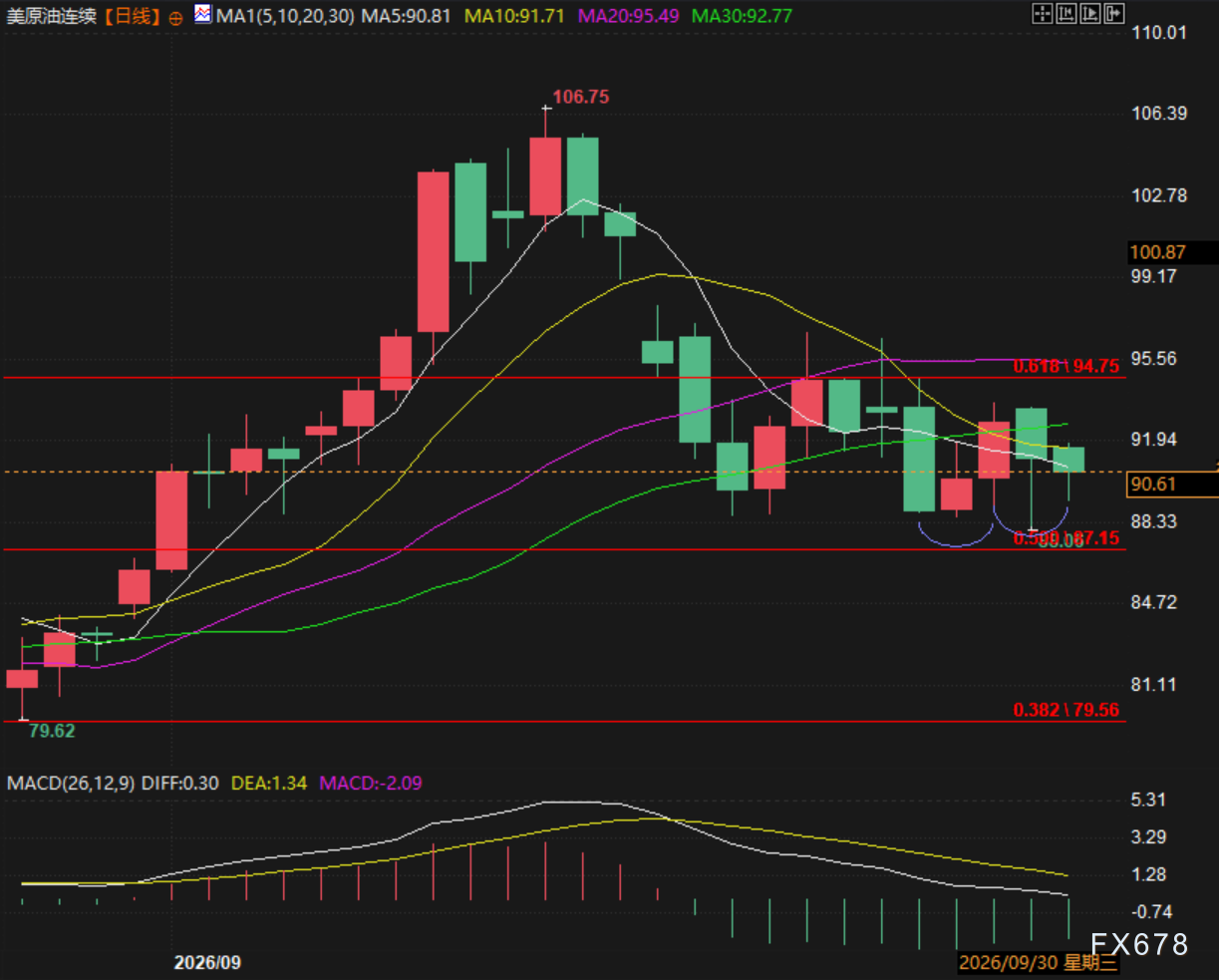Click the exit-arrow icon at top right
This screenshot has width=1219, height=980.
(x=1113, y=13)
